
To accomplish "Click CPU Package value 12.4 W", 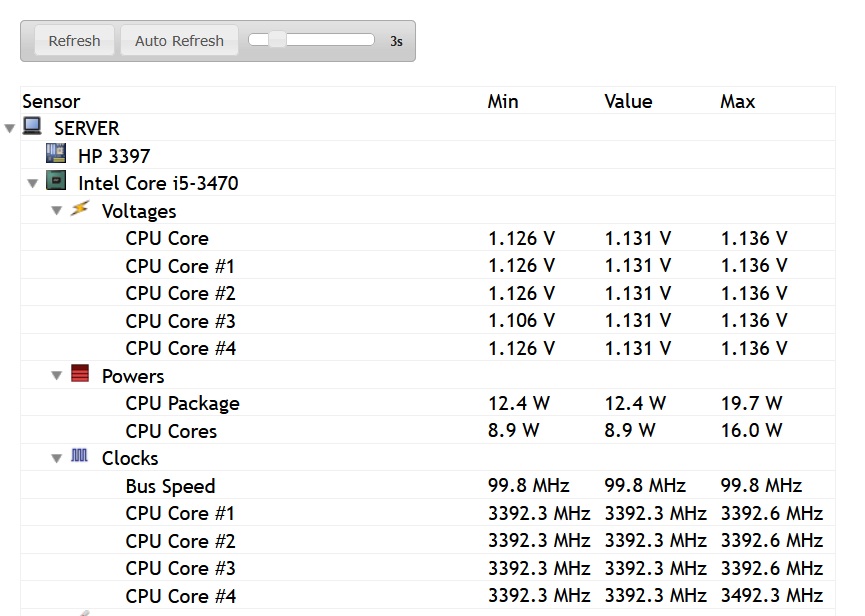I will [x=635, y=403].
